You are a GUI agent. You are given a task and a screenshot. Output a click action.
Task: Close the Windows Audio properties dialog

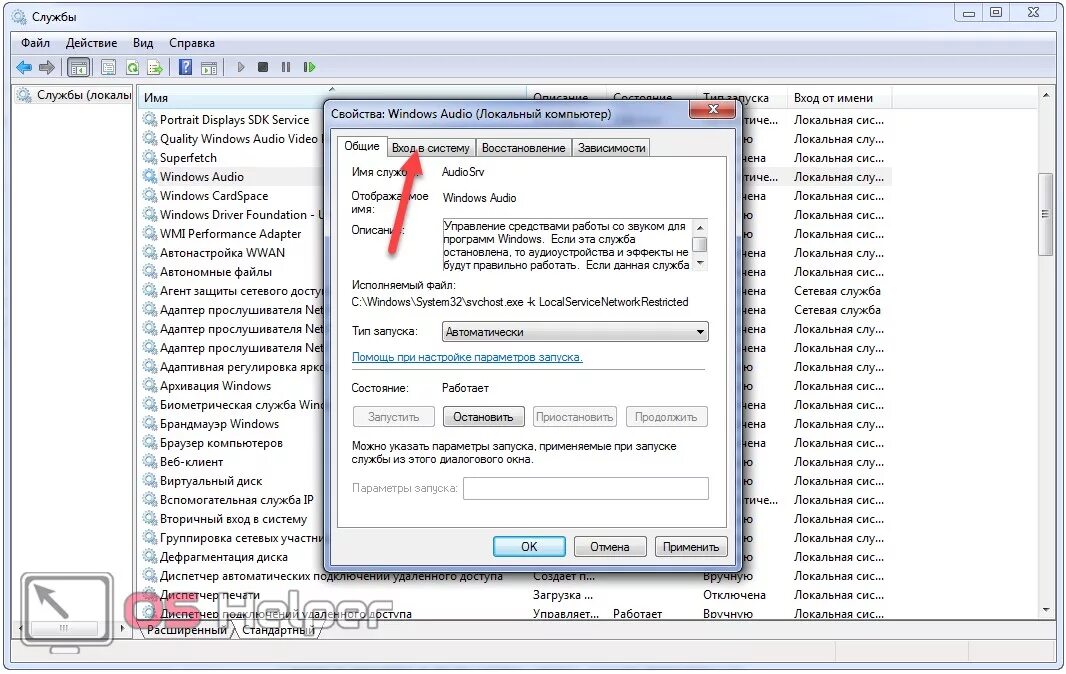(712, 109)
